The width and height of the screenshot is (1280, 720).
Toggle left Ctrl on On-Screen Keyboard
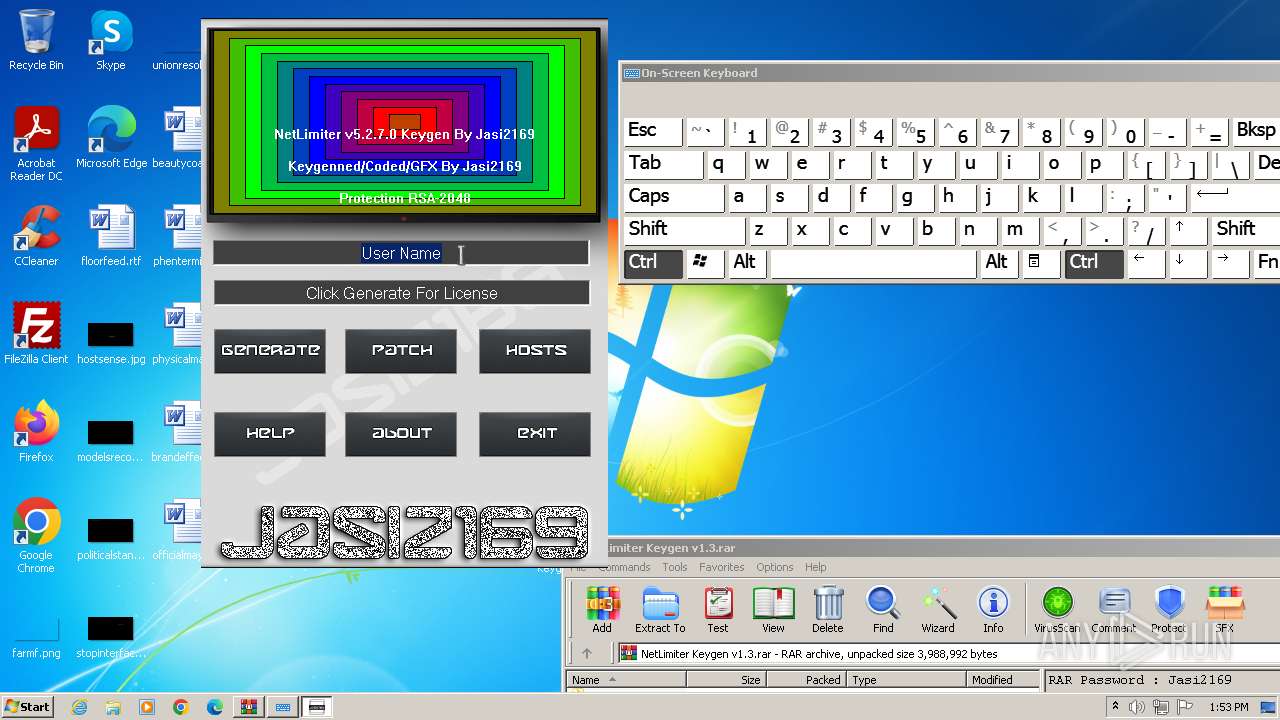(x=654, y=263)
